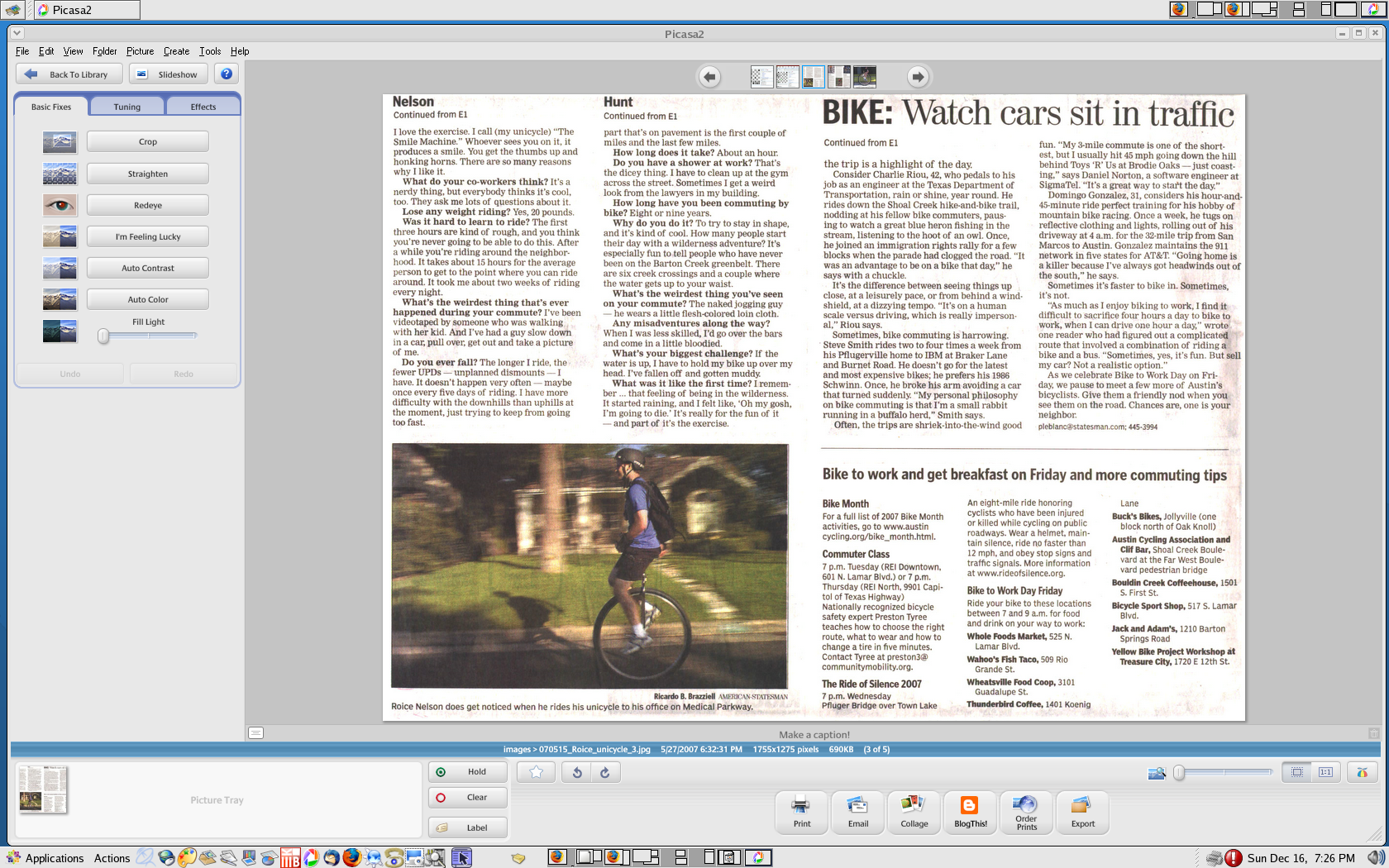Viewport: 1389px width, 868px height.
Task: Open Picasa help via question mark icon
Action: 227,74
